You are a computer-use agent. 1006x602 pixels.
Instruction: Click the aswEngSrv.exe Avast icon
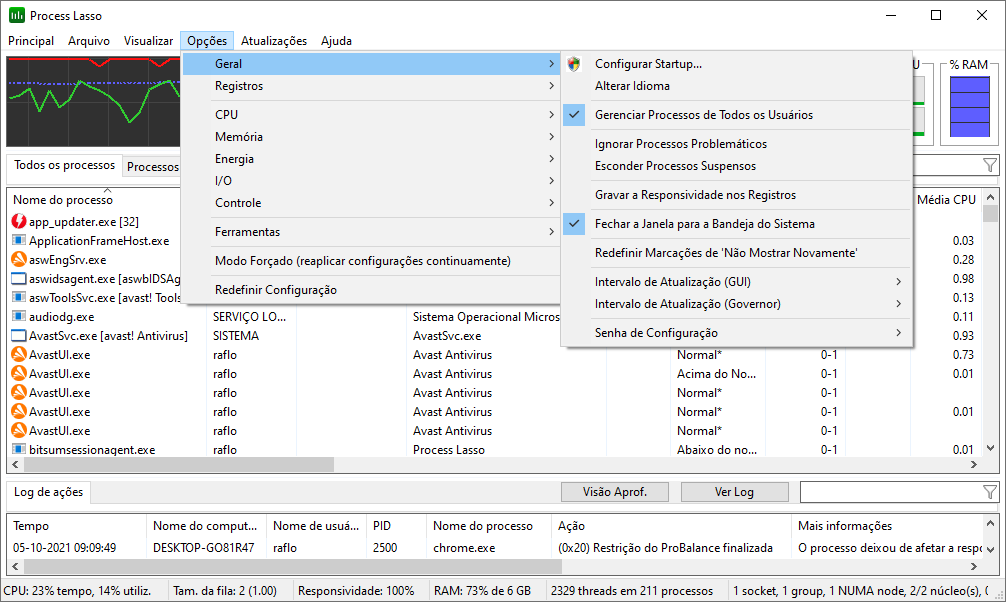click(x=19, y=260)
